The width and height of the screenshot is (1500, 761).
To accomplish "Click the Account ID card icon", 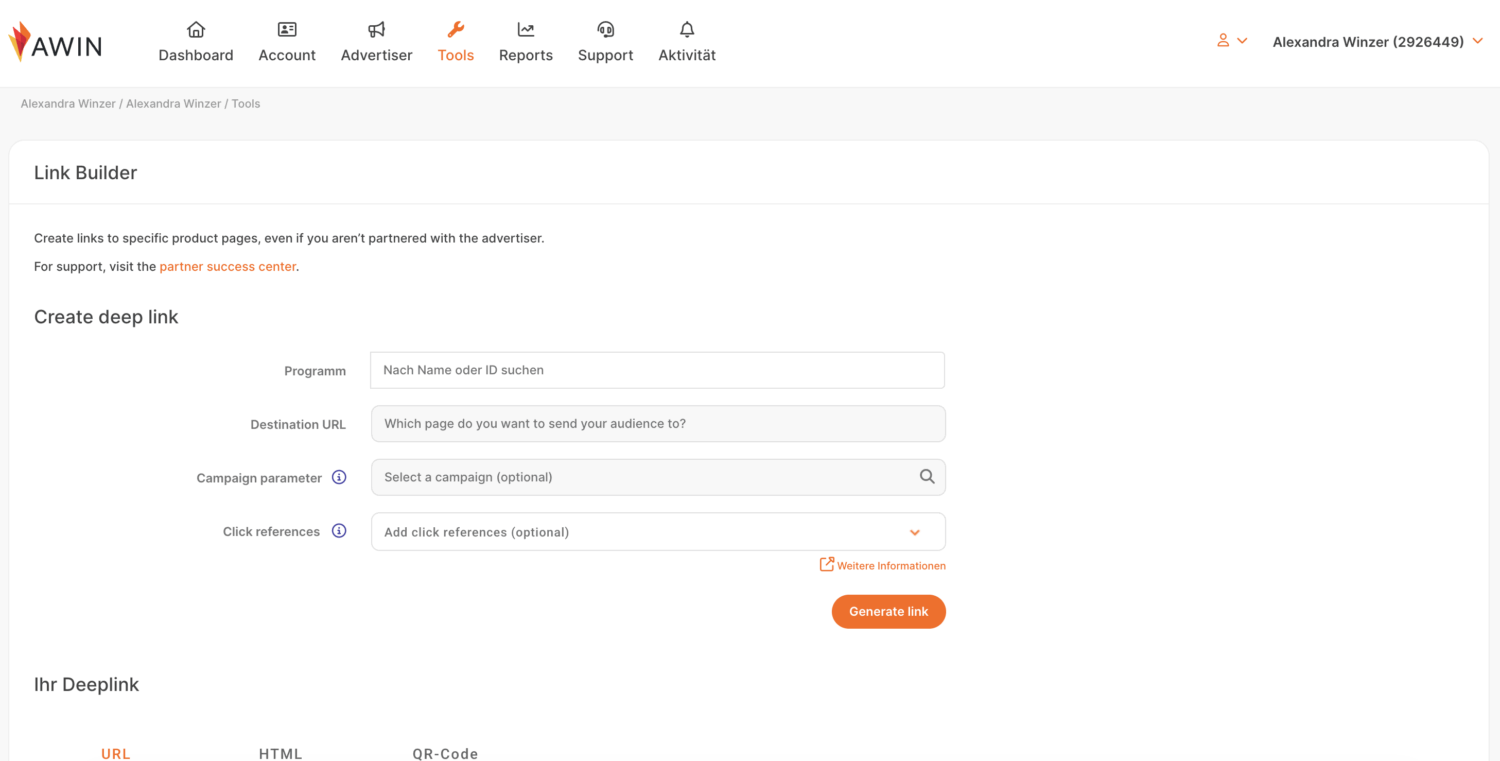I will (x=287, y=29).
